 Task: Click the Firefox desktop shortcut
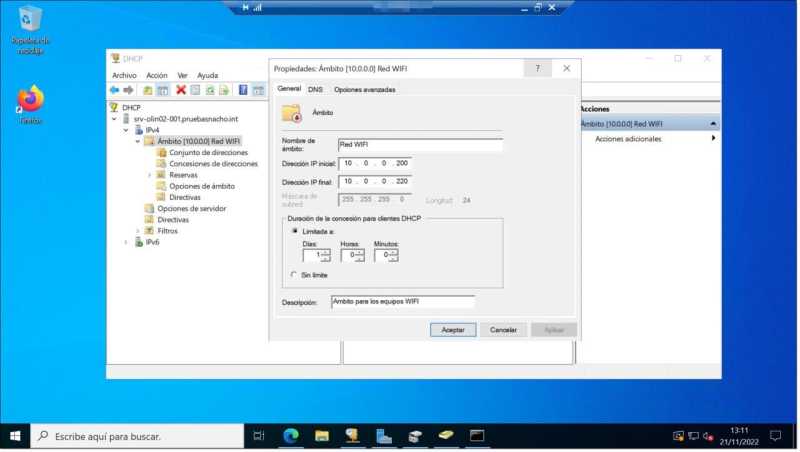click(x=31, y=105)
